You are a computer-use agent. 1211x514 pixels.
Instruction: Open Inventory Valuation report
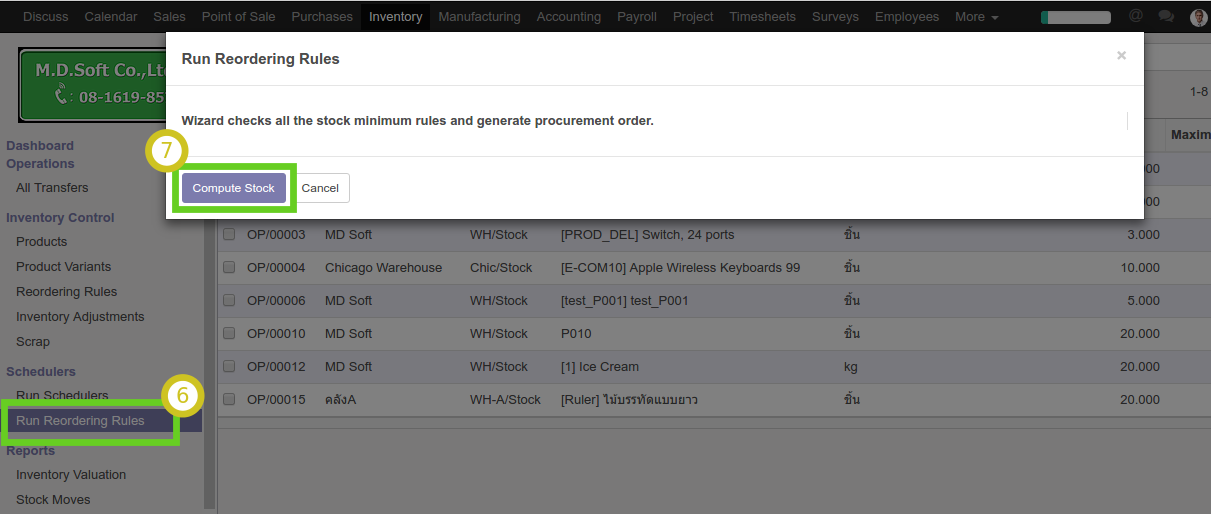point(71,475)
